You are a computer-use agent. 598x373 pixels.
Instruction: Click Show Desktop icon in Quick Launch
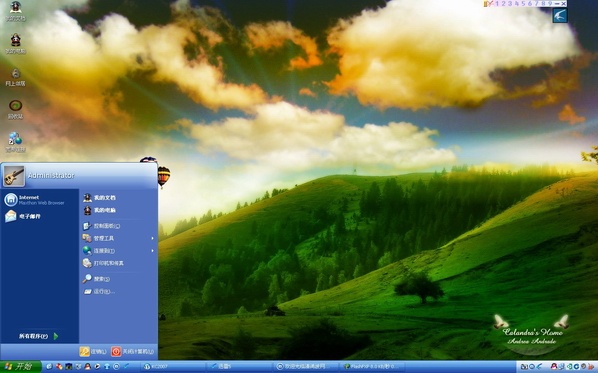click(78, 366)
